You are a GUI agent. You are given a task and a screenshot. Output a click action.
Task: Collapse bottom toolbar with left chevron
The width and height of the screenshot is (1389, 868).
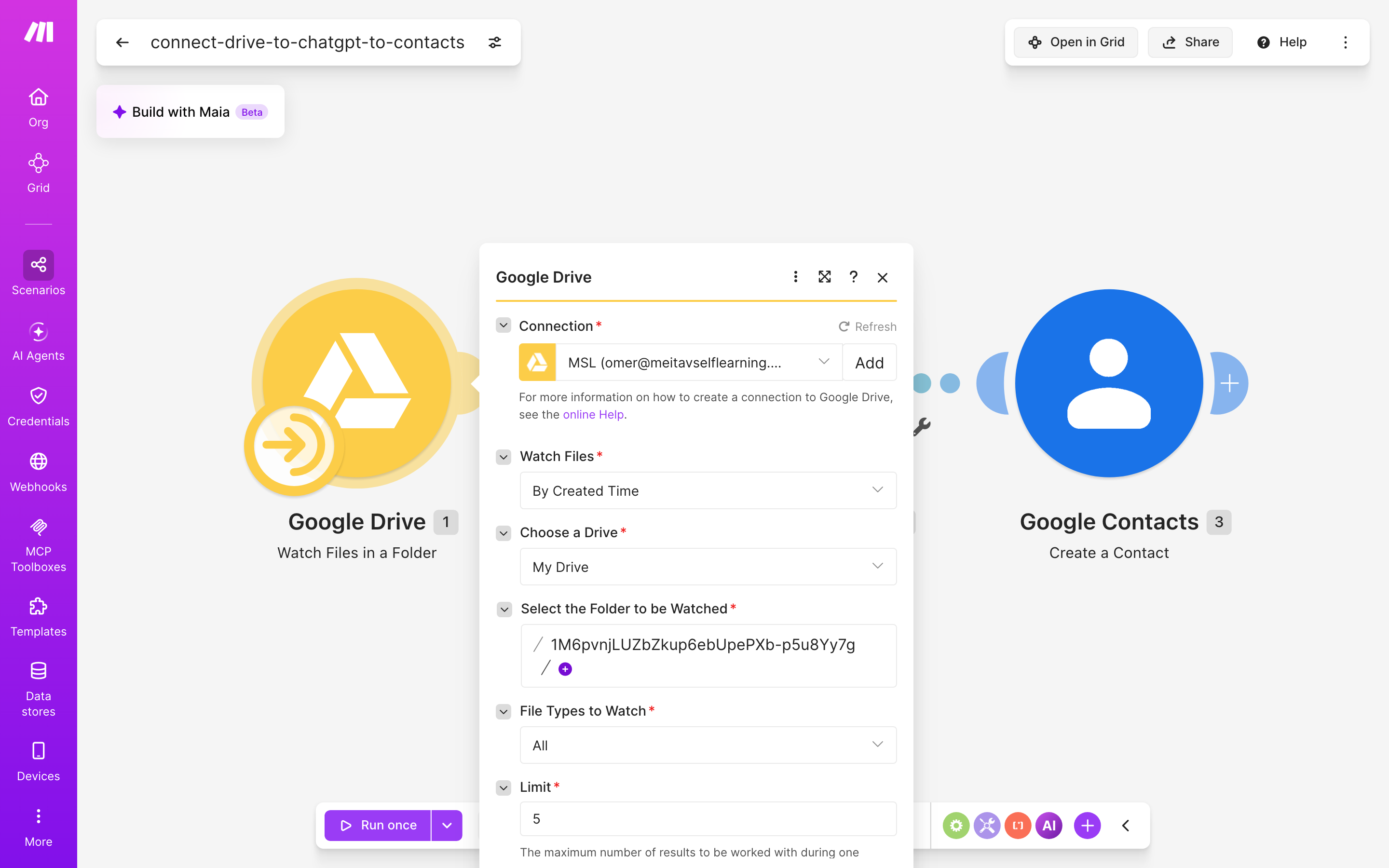pyautogui.click(x=1126, y=826)
